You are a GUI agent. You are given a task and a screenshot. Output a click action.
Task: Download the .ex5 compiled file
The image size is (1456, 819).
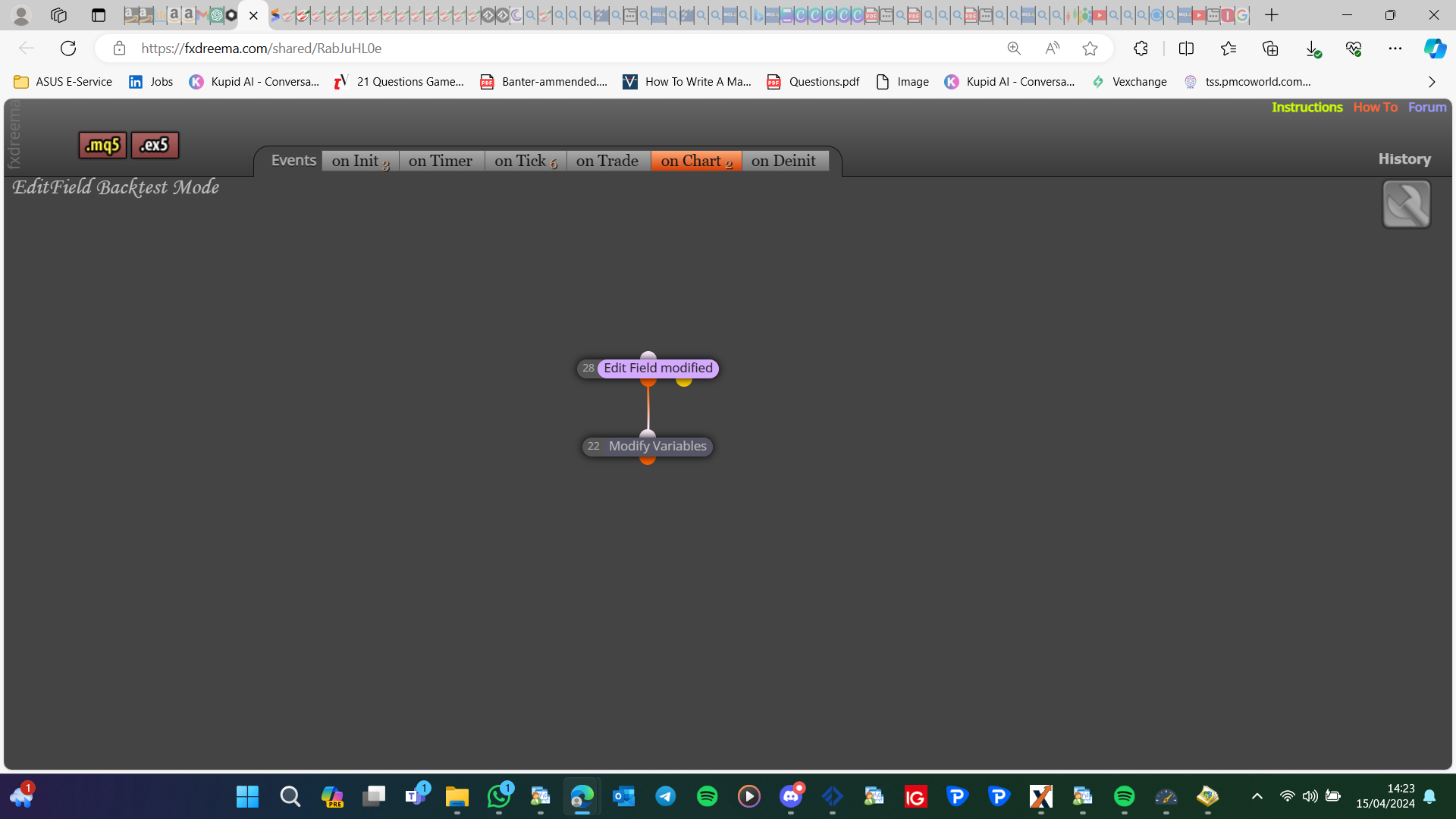pos(155,145)
